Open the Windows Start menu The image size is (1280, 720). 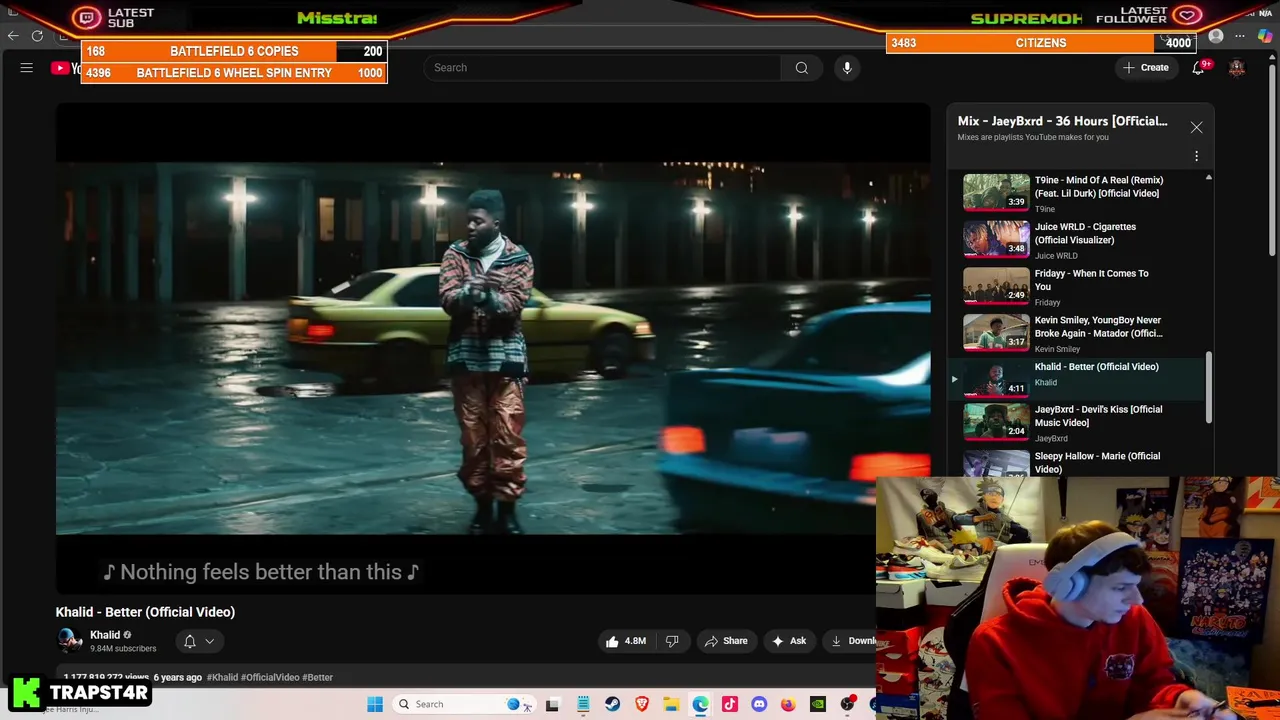pyautogui.click(x=375, y=704)
